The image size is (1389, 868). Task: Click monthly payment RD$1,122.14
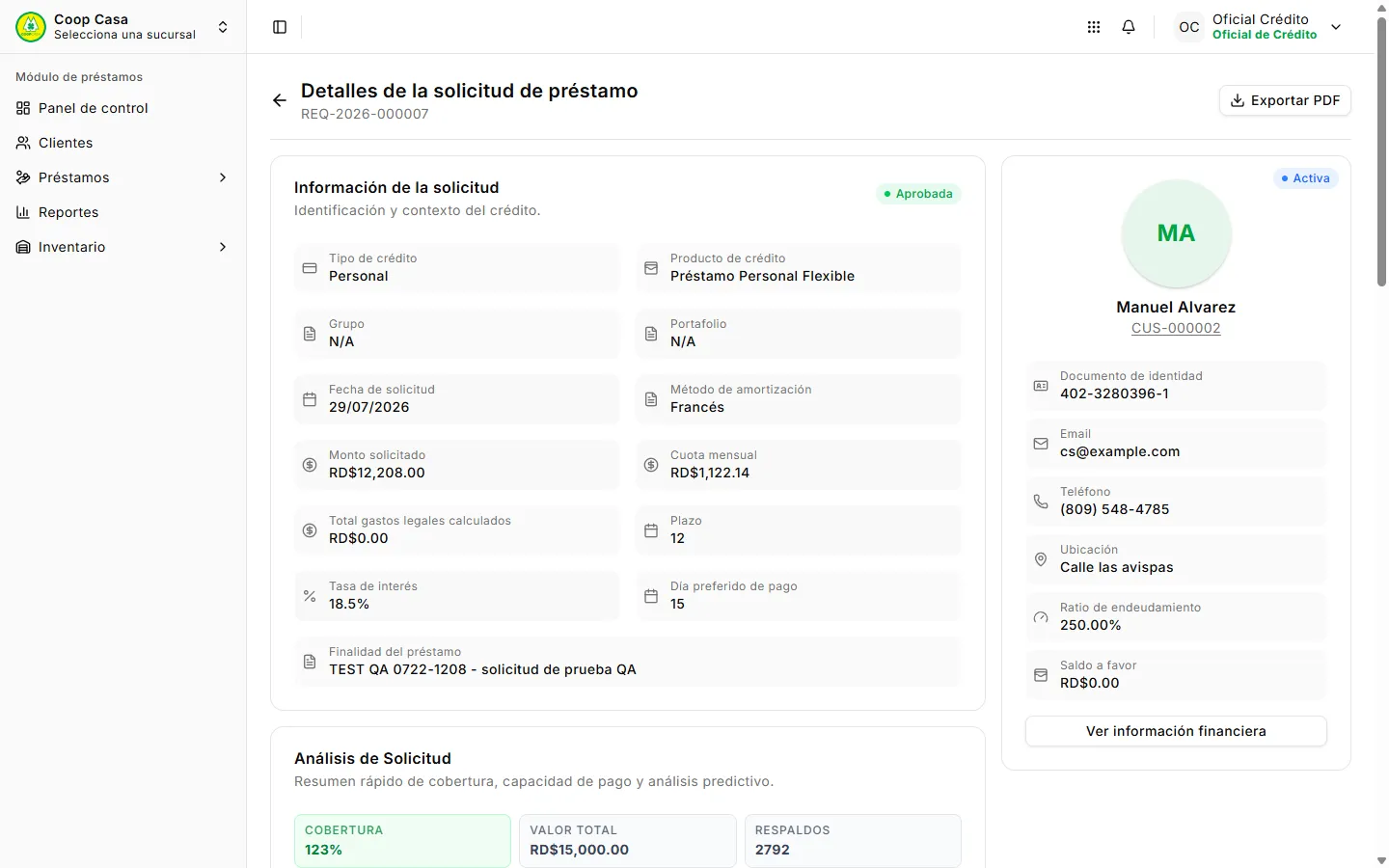coord(710,473)
